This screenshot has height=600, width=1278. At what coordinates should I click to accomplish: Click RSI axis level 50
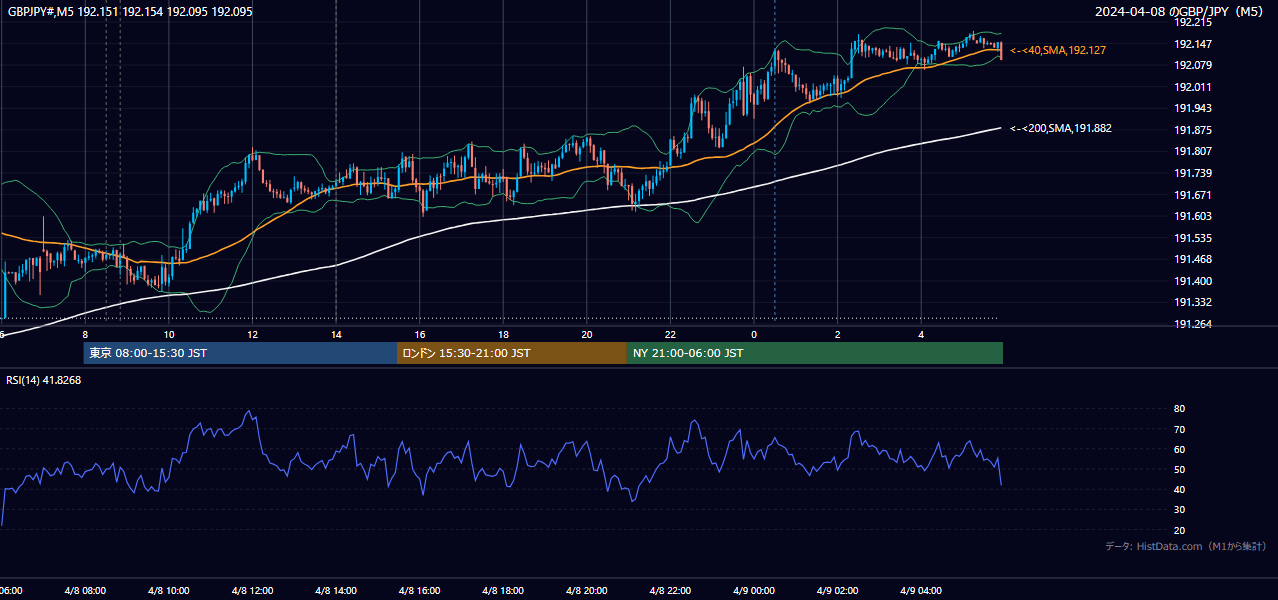pyautogui.click(x=1179, y=469)
